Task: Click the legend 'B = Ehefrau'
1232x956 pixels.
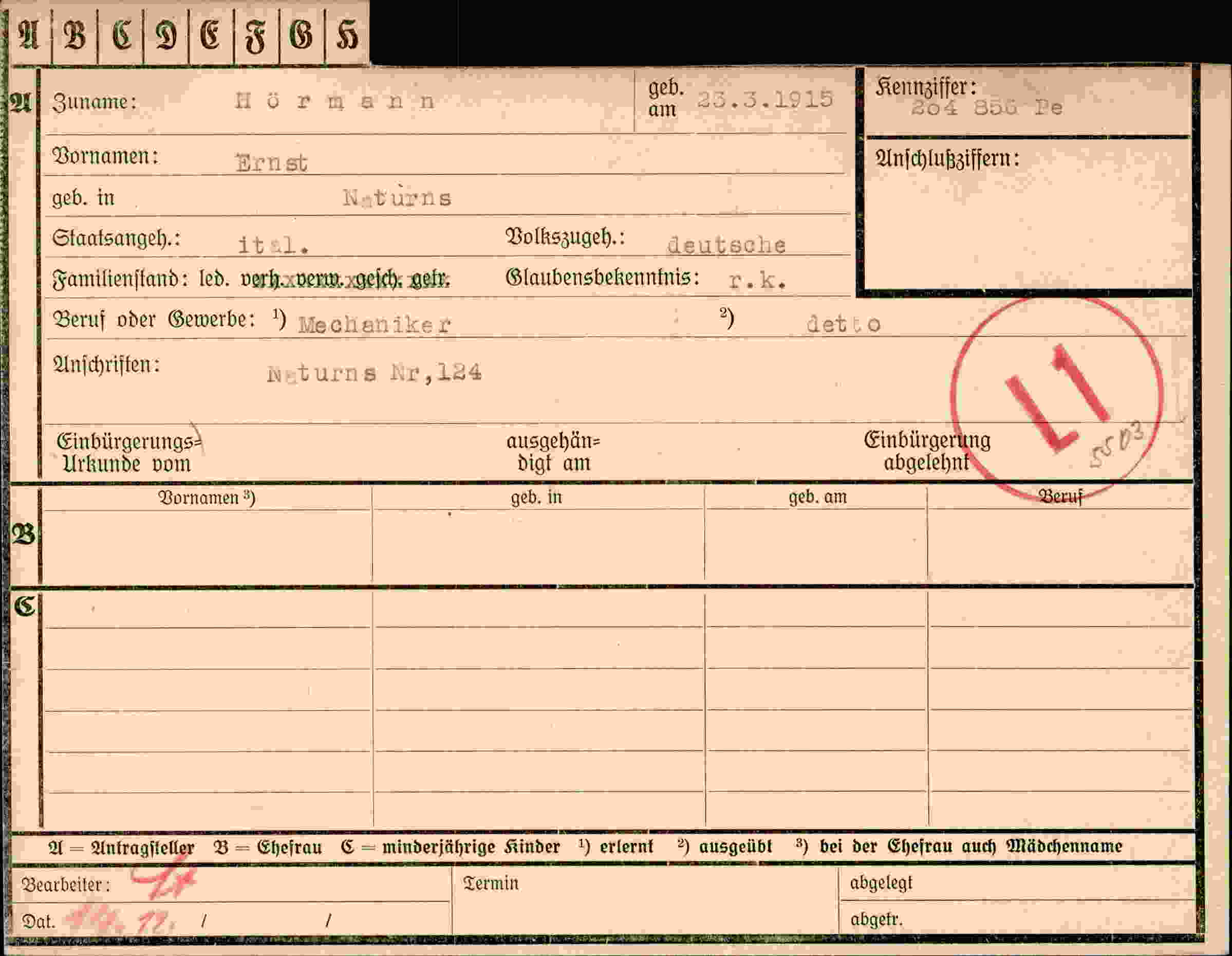Action: tap(268, 847)
